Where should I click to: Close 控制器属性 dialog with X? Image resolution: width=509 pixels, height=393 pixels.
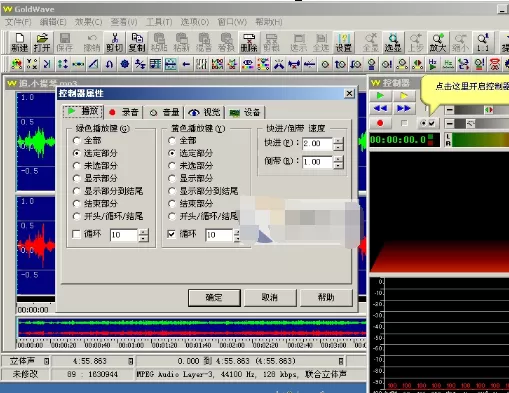point(349,93)
